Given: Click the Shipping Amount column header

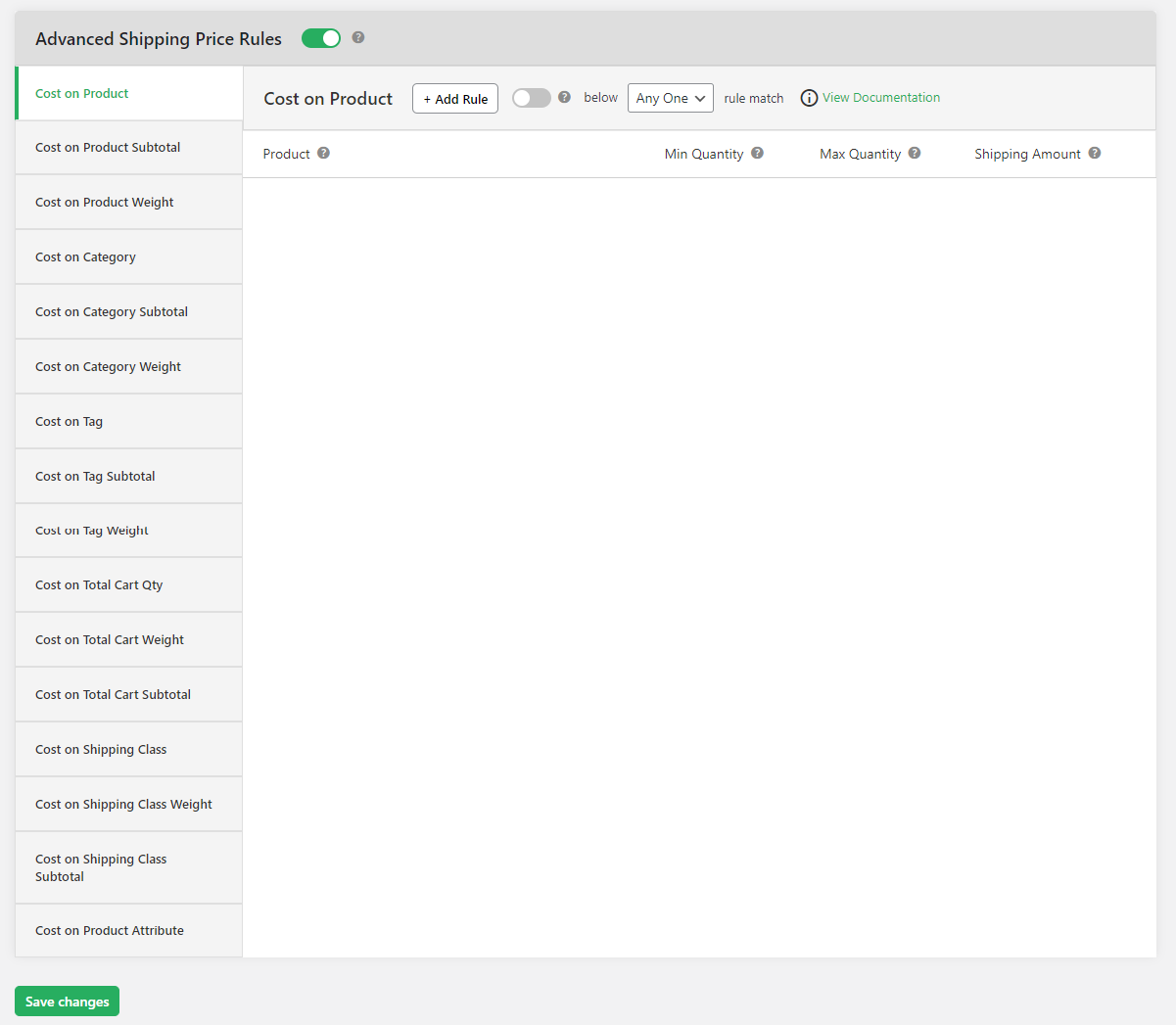Looking at the screenshot, I should [1027, 154].
